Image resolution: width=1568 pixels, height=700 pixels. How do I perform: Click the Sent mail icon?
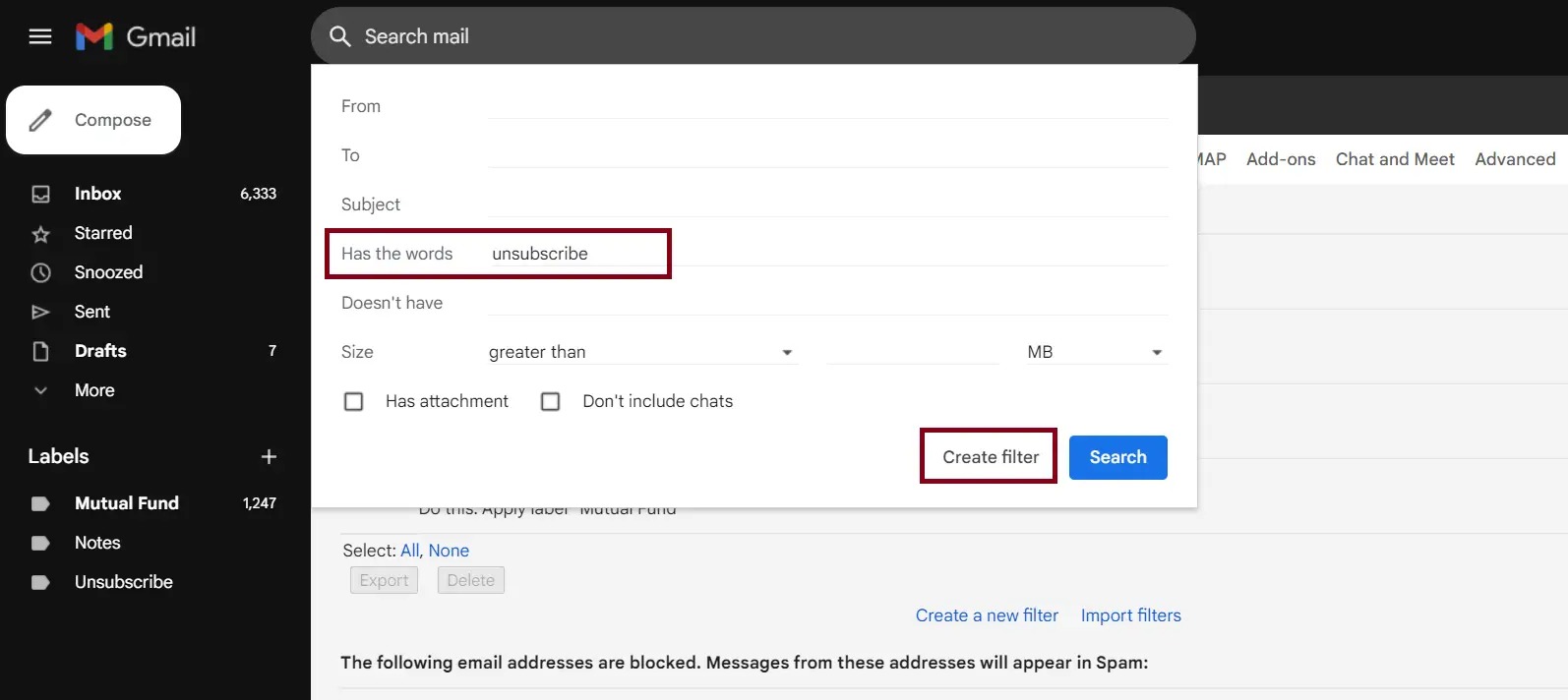pyautogui.click(x=40, y=312)
